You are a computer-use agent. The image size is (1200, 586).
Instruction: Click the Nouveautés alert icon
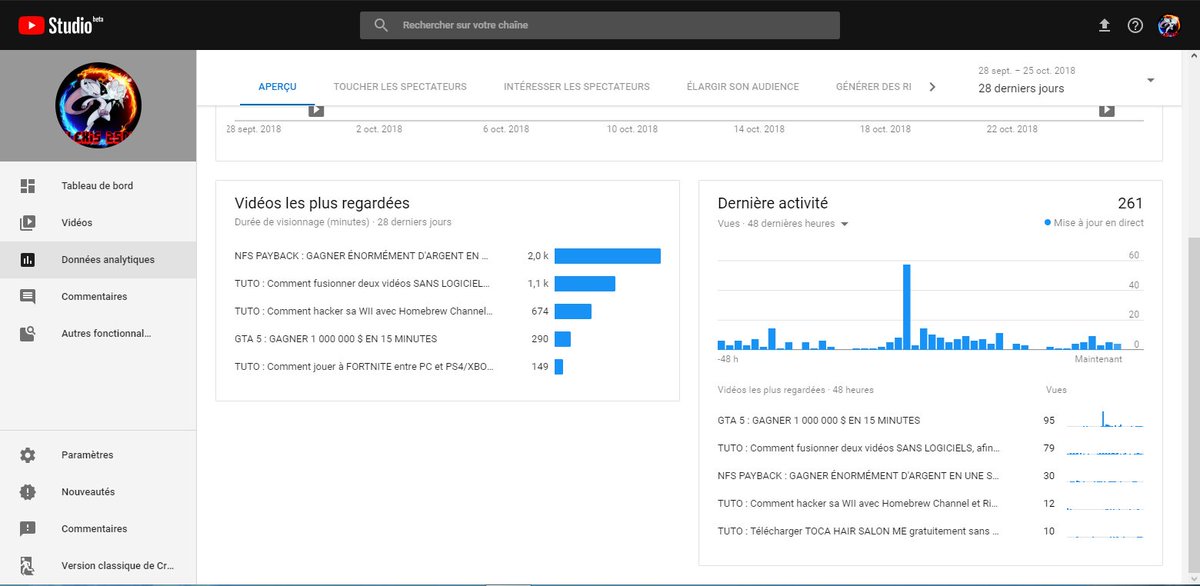(x=27, y=492)
